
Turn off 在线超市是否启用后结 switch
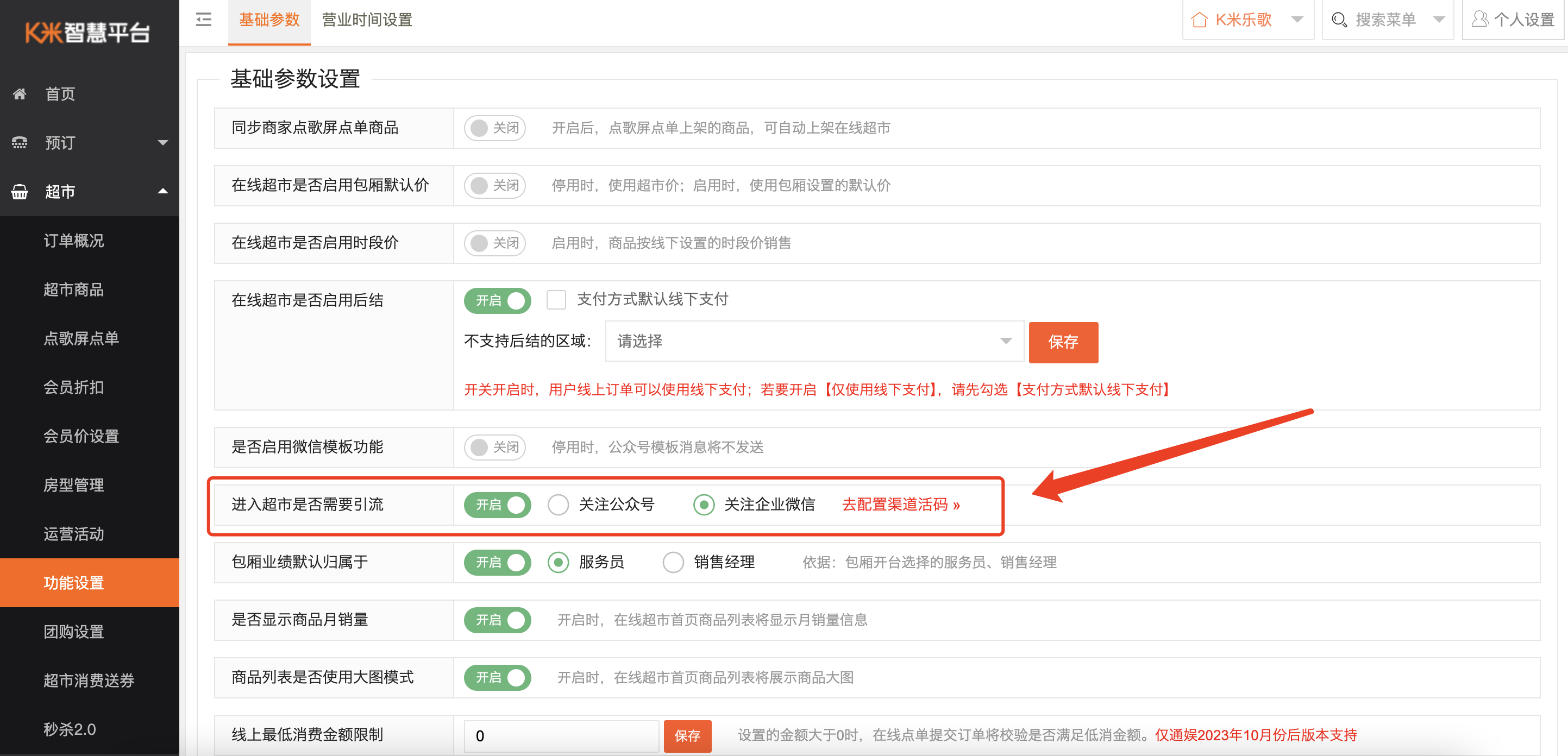click(497, 301)
